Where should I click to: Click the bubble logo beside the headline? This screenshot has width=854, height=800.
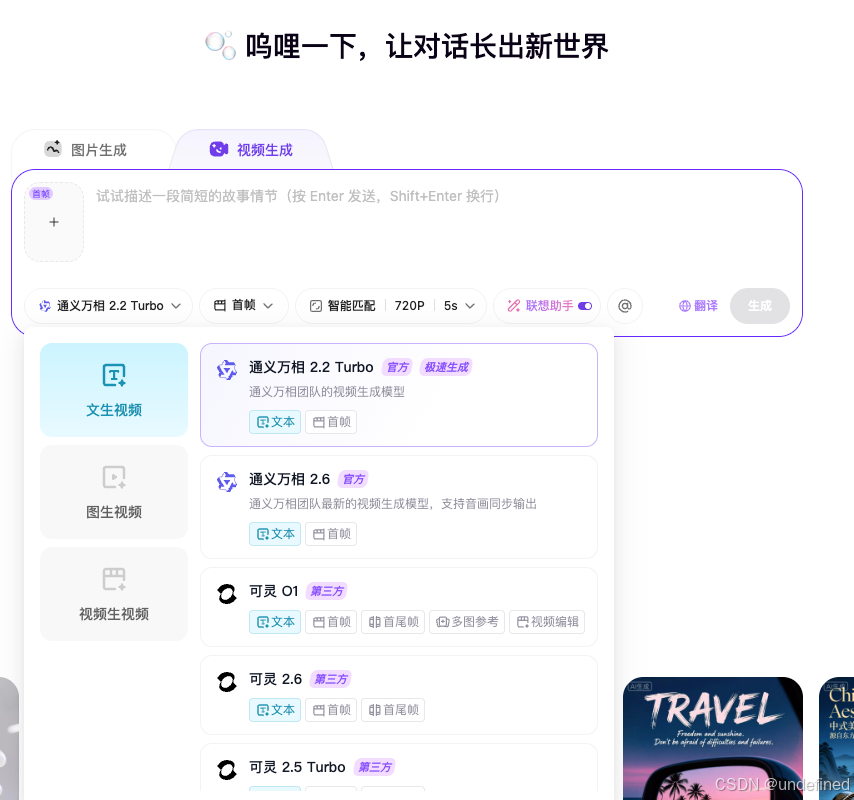[x=221, y=45]
